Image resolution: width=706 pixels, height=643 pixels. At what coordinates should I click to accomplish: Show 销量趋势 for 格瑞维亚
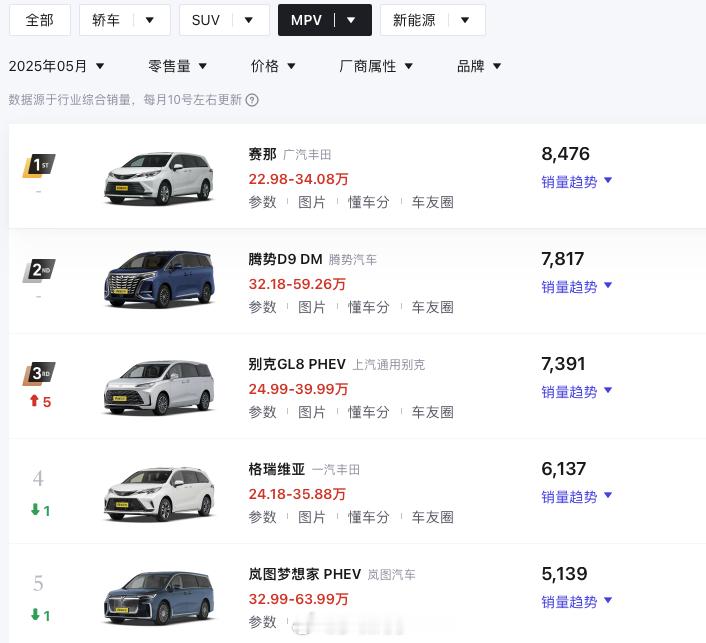577,497
